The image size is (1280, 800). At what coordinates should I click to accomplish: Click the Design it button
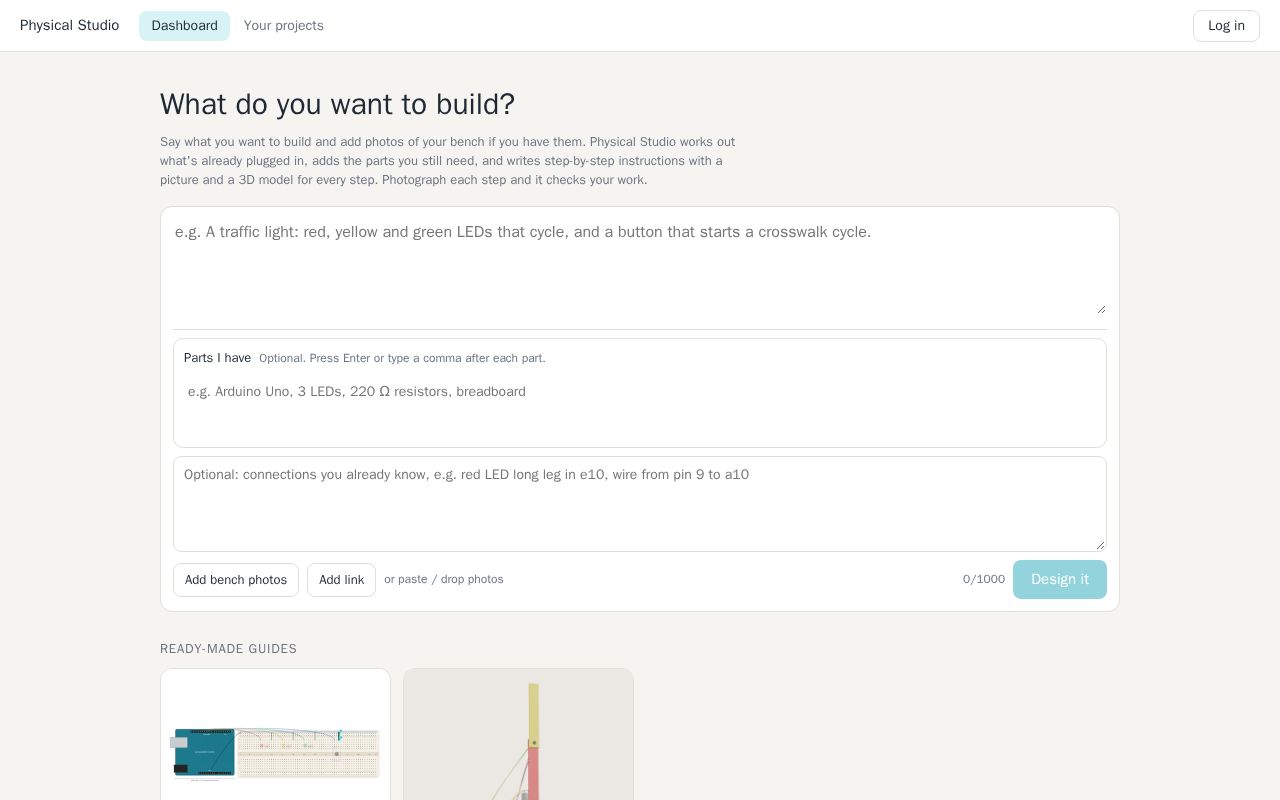click(x=1060, y=580)
